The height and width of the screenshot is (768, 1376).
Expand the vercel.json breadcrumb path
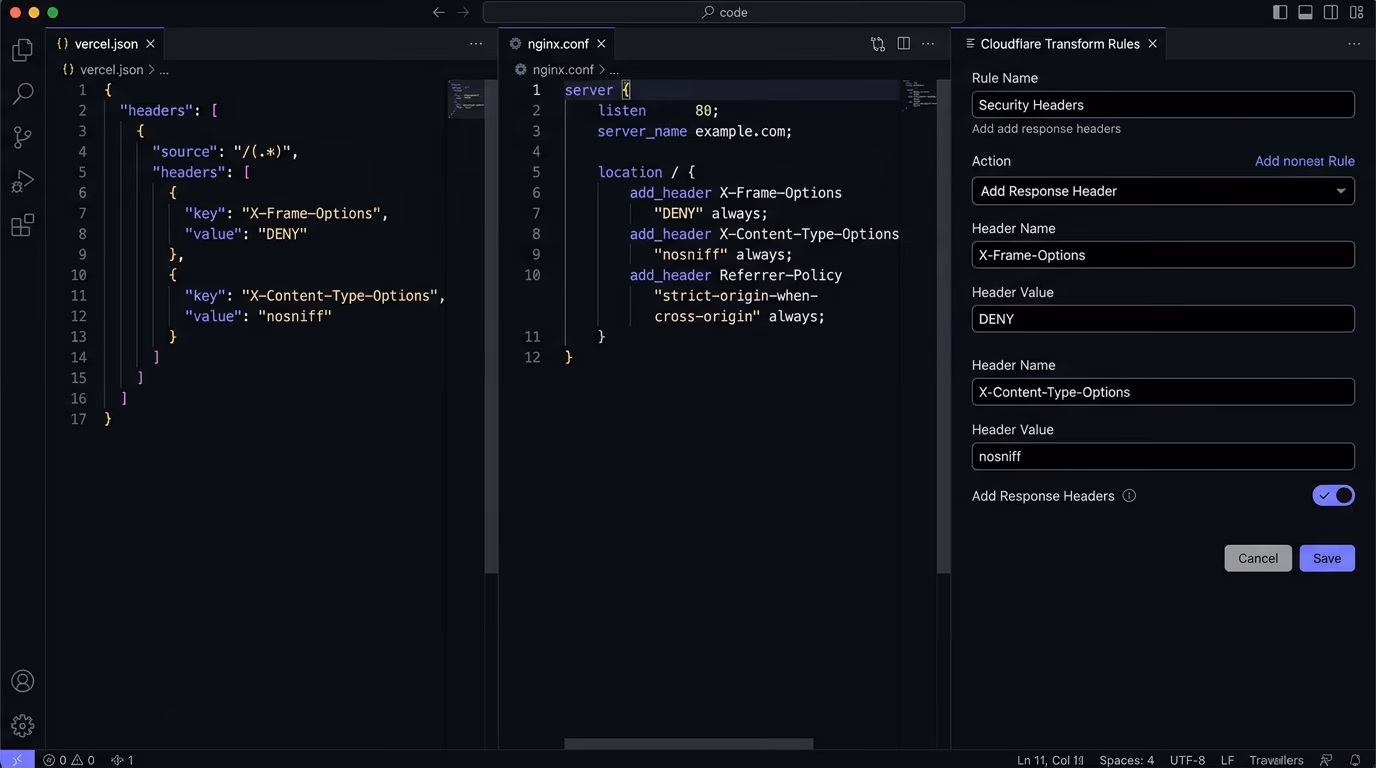tap(164, 70)
